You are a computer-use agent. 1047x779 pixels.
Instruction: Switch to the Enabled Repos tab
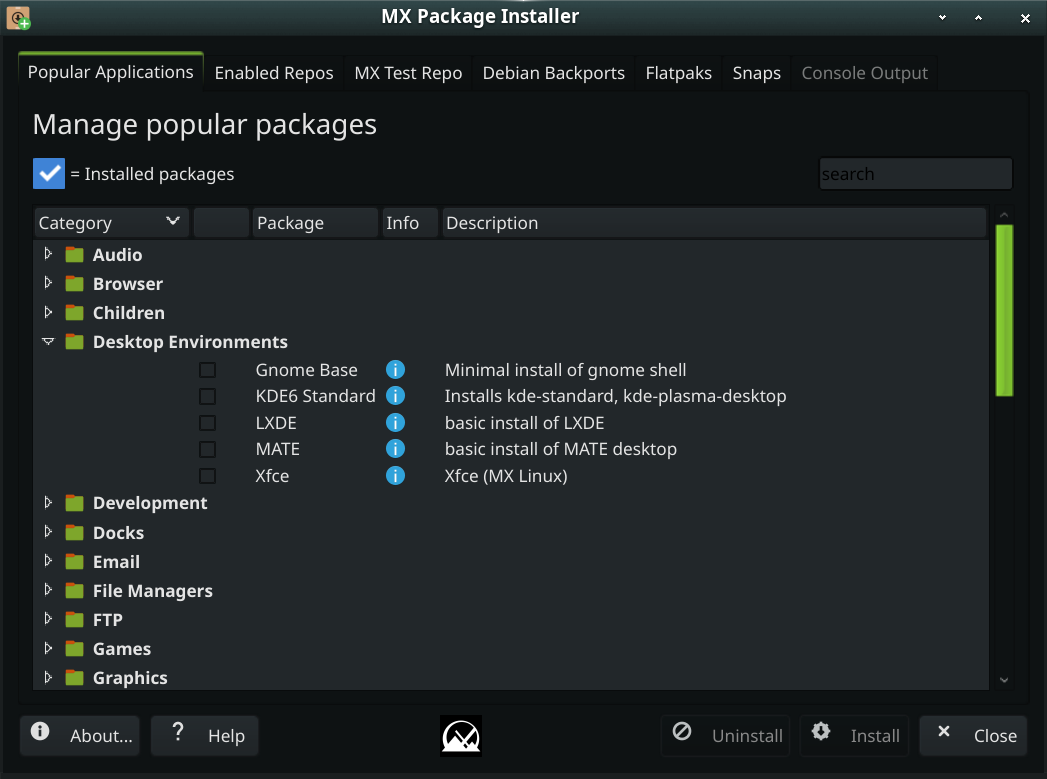pyautogui.click(x=274, y=73)
